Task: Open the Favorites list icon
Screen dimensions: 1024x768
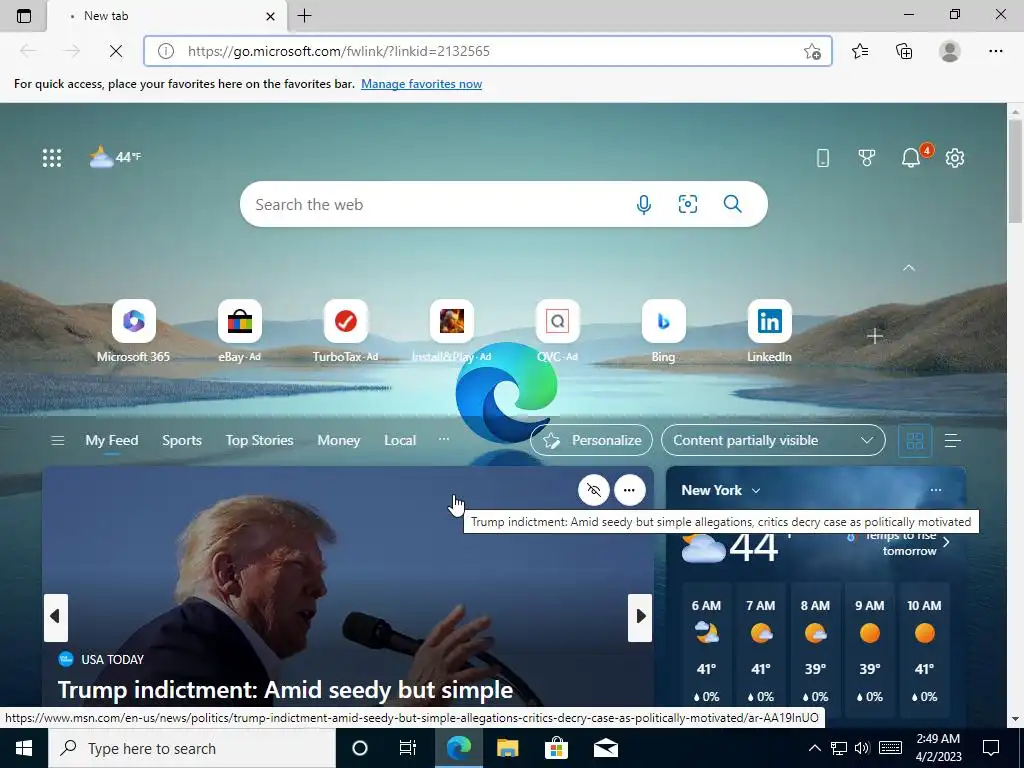Action: click(x=860, y=51)
